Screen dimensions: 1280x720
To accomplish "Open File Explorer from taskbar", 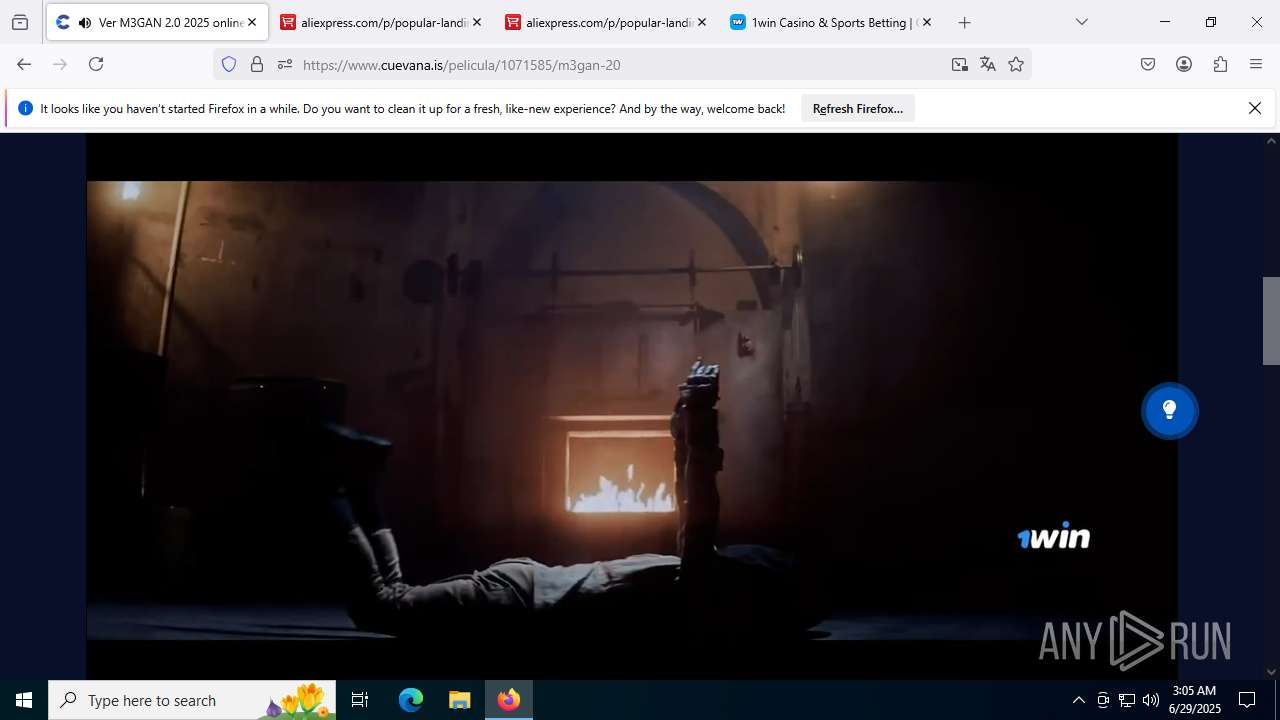I will [x=460, y=700].
